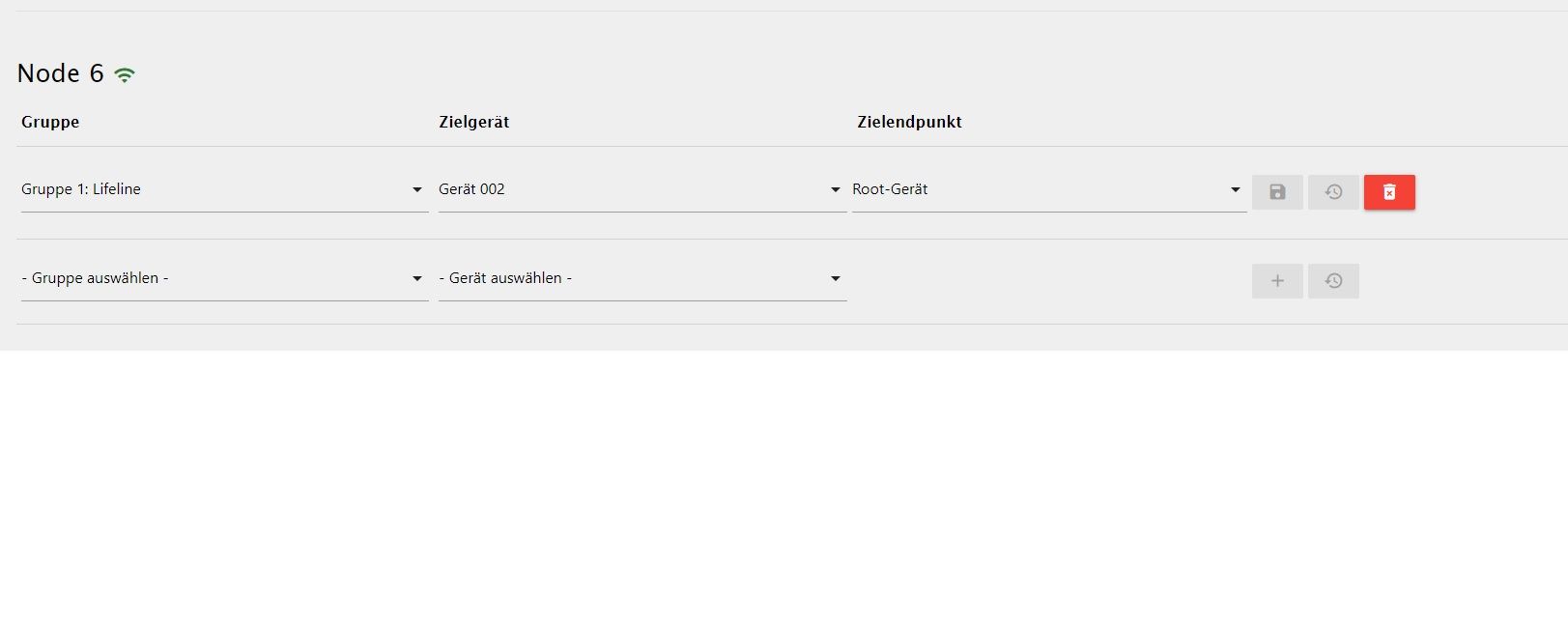Click the arrow of the Gerät 002 field
The width and height of the screenshot is (1568, 626).
(x=836, y=190)
